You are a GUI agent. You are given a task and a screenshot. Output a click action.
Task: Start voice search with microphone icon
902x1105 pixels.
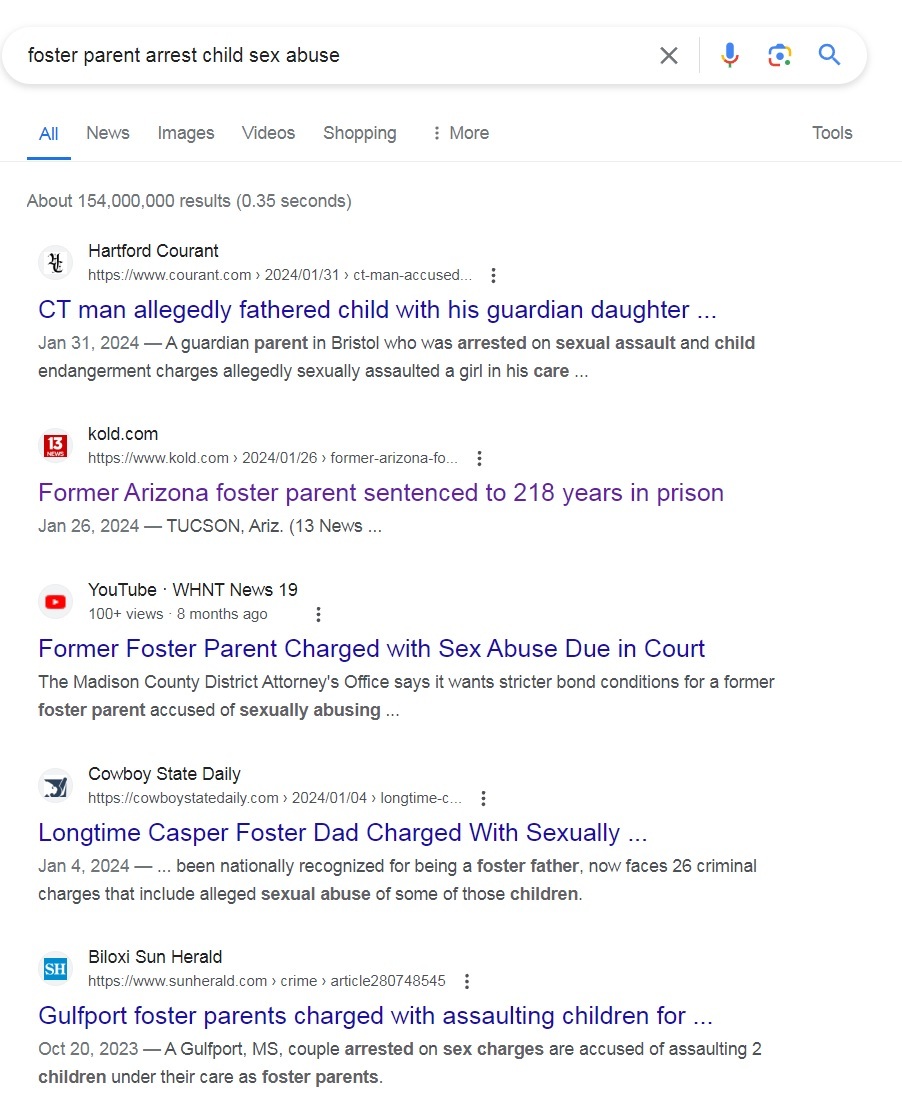(x=730, y=55)
